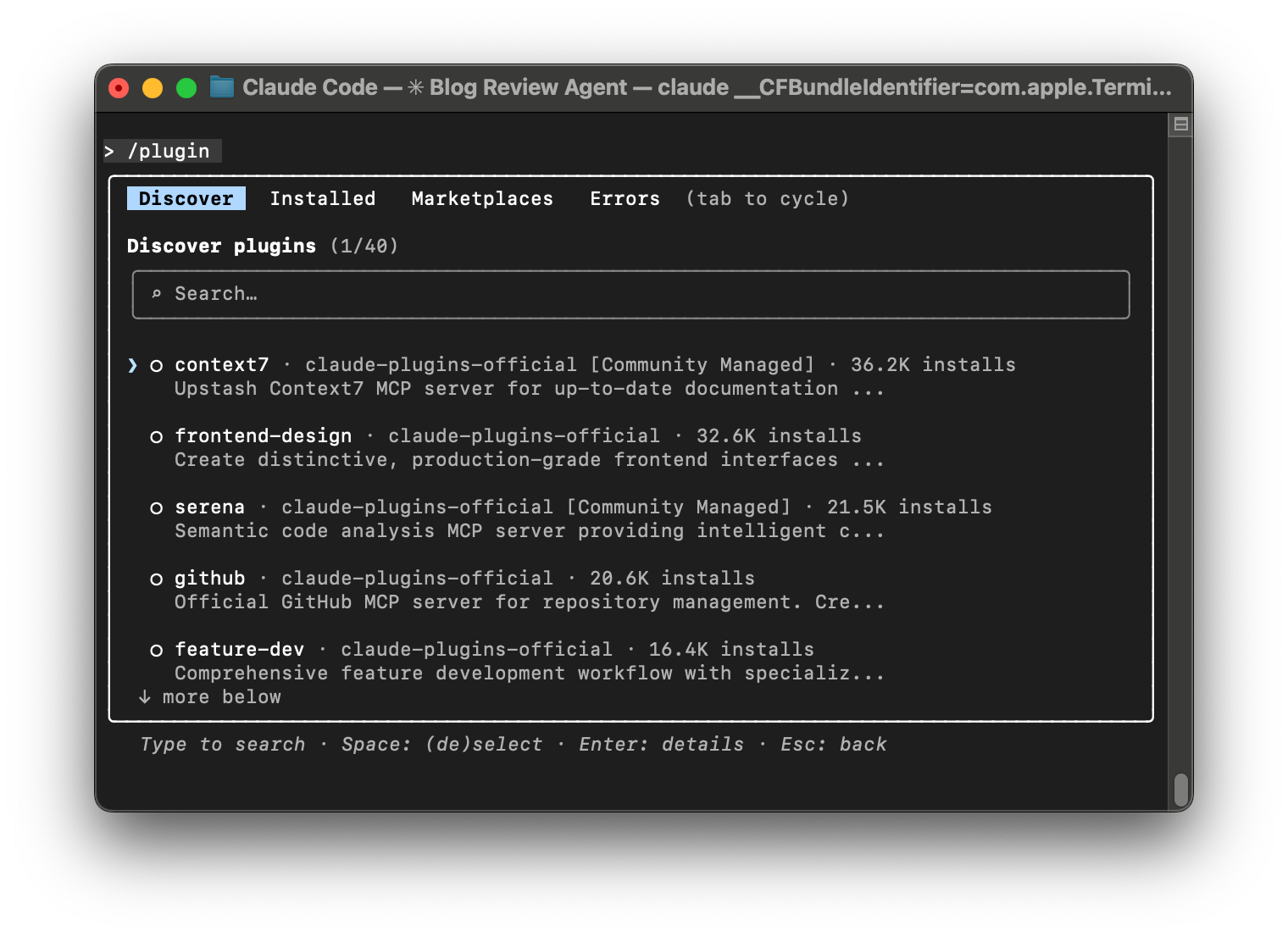Open the serena plugin list entry
This screenshot has height=937, width=1288.
[x=210, y=507]
